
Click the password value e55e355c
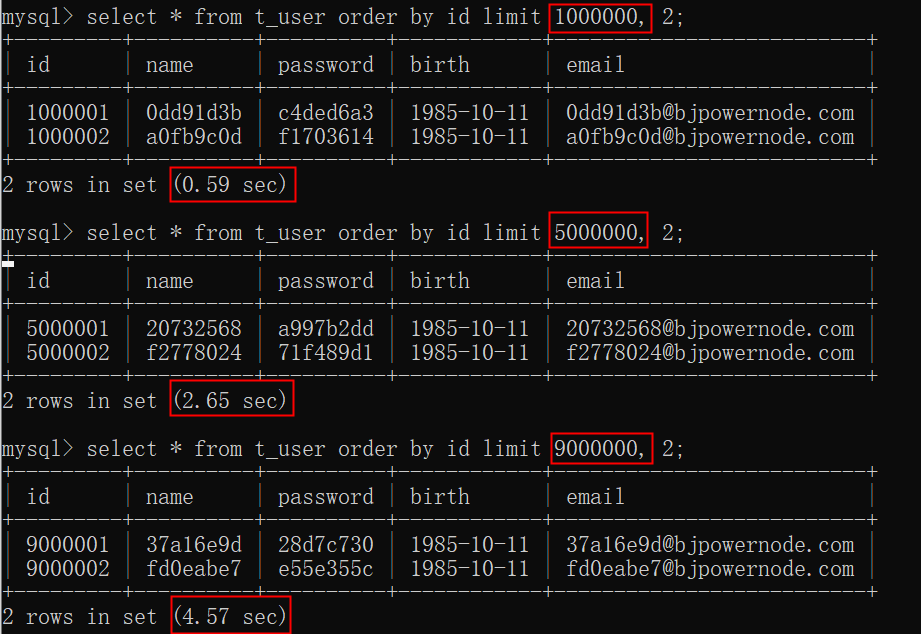(325, 569)
